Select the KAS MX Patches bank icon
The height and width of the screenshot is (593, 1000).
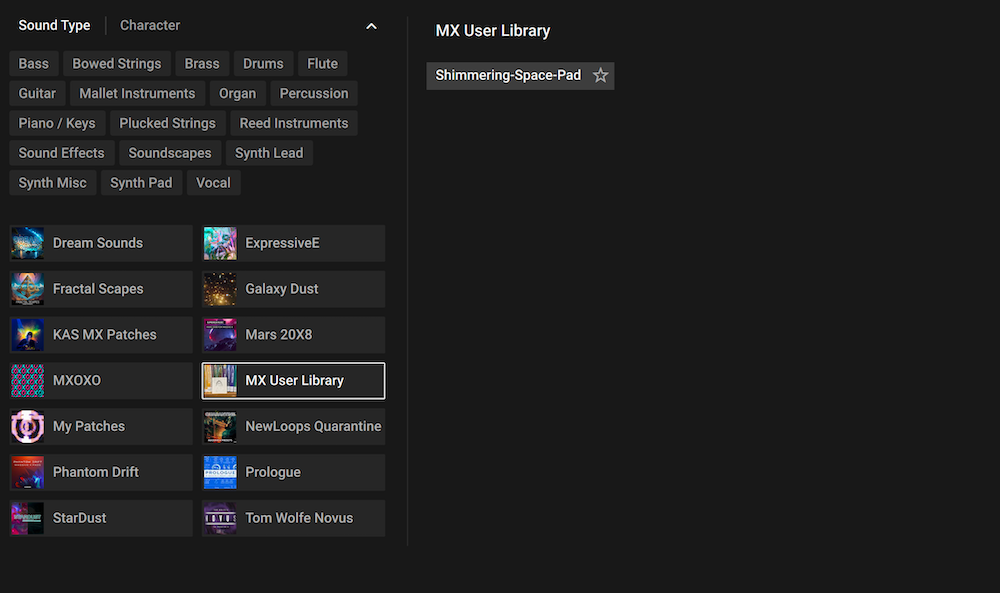coord(27,335)
